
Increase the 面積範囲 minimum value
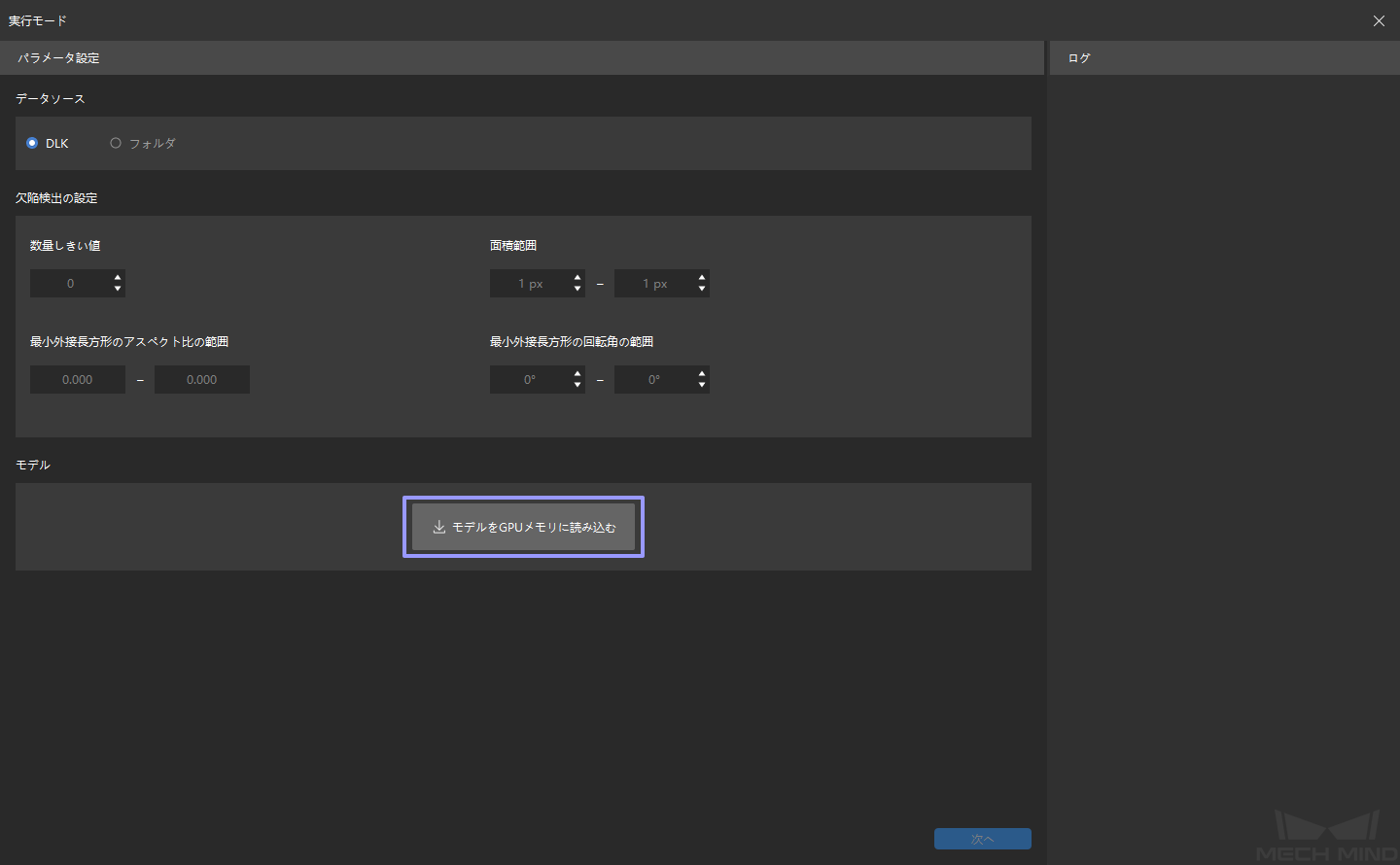(577, 278)
